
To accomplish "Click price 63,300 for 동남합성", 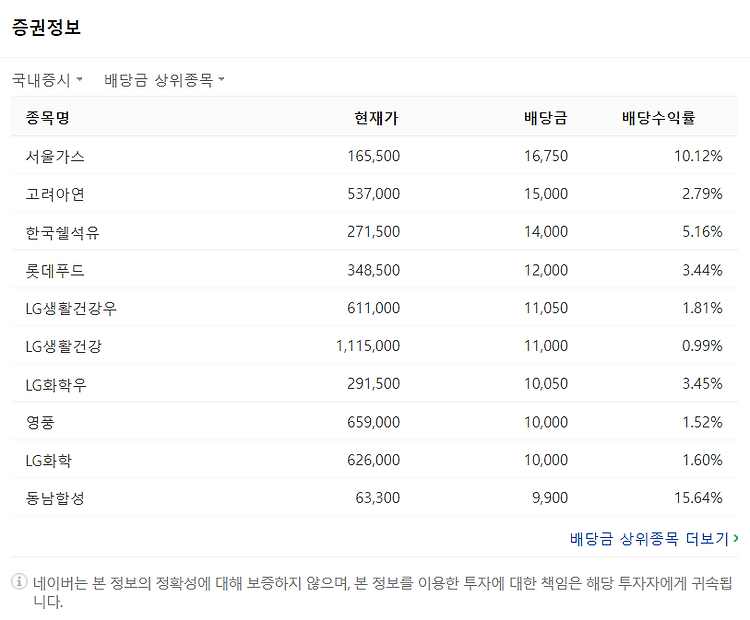I will [x=377, y=498].
